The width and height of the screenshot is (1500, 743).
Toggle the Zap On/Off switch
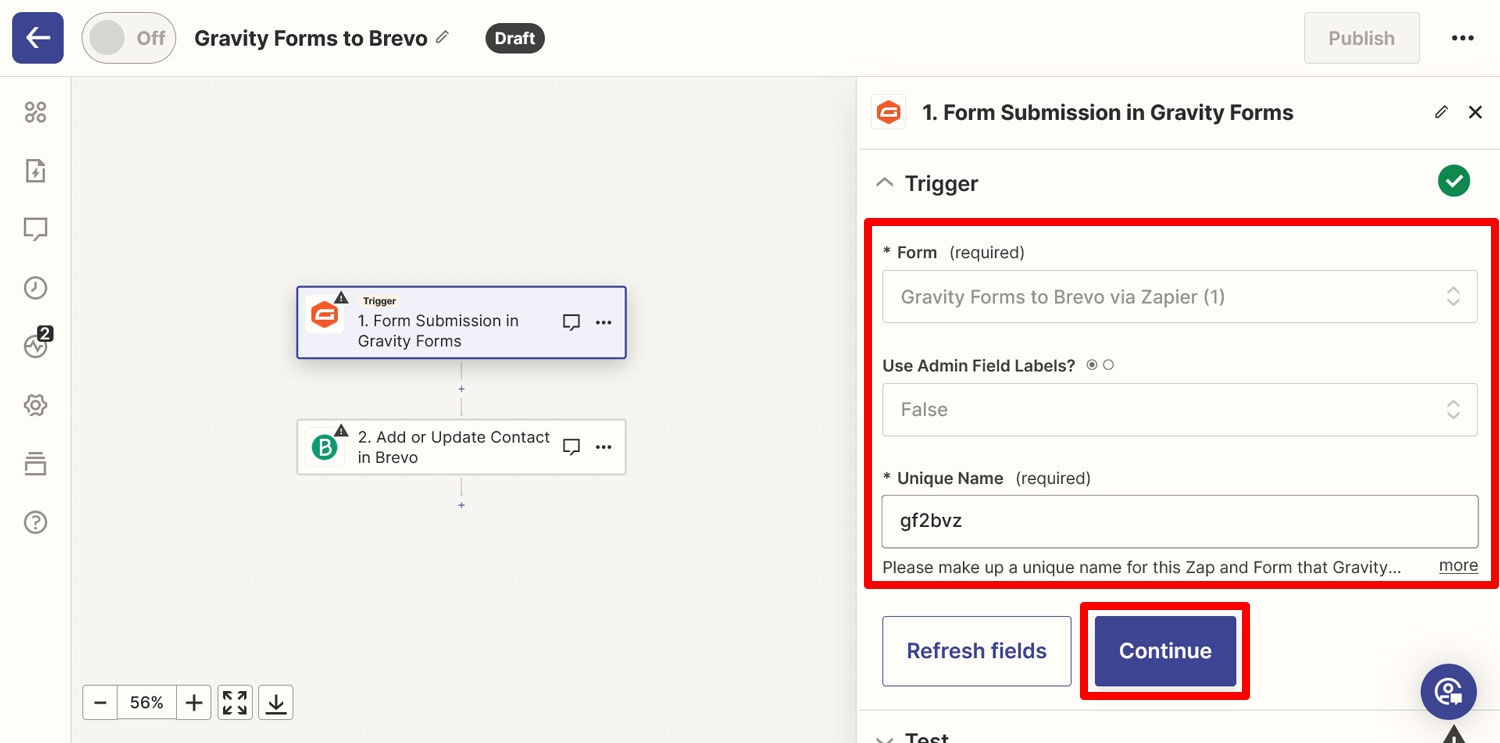128,38
